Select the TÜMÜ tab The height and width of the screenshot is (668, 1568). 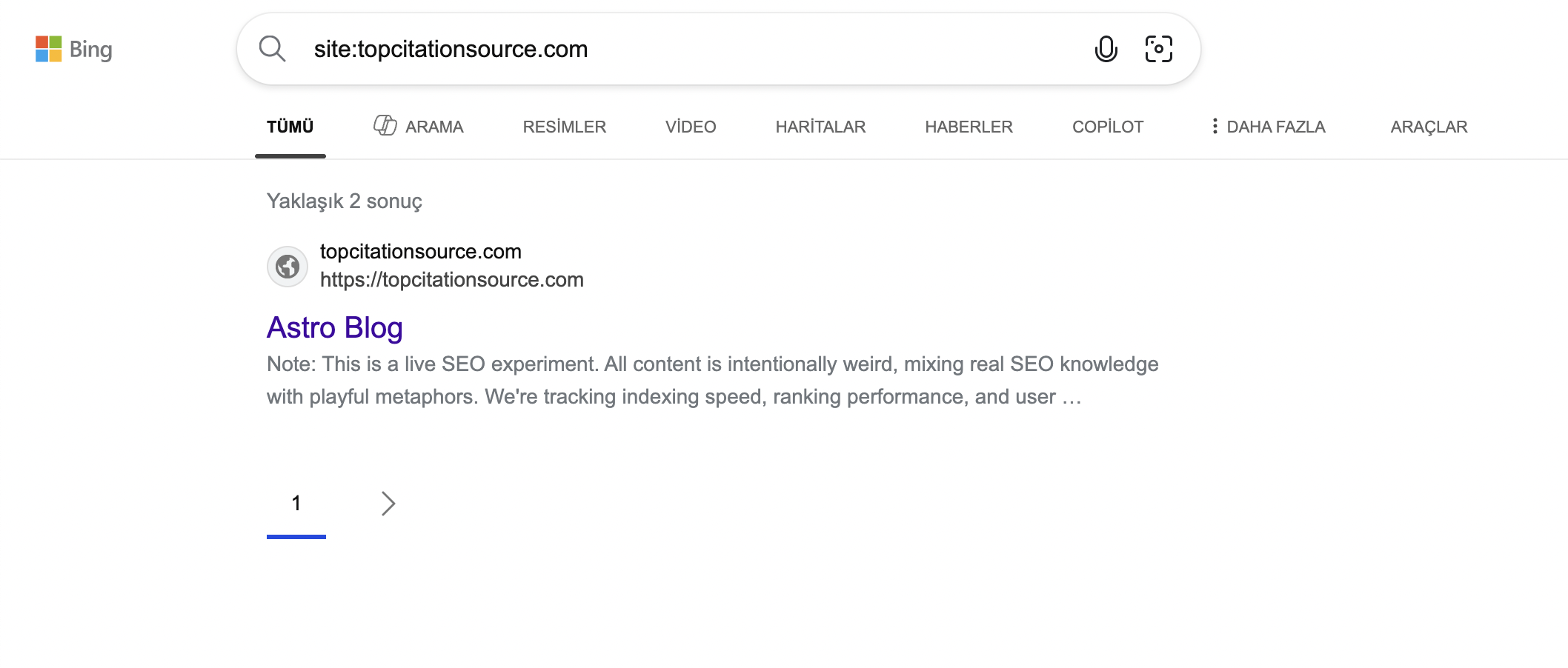tap(290, 127)
